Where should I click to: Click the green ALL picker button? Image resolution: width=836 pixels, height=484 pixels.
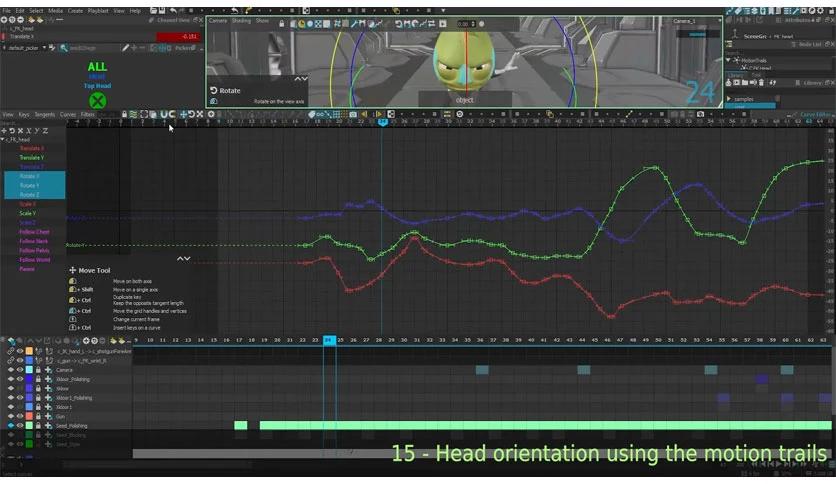97,67
